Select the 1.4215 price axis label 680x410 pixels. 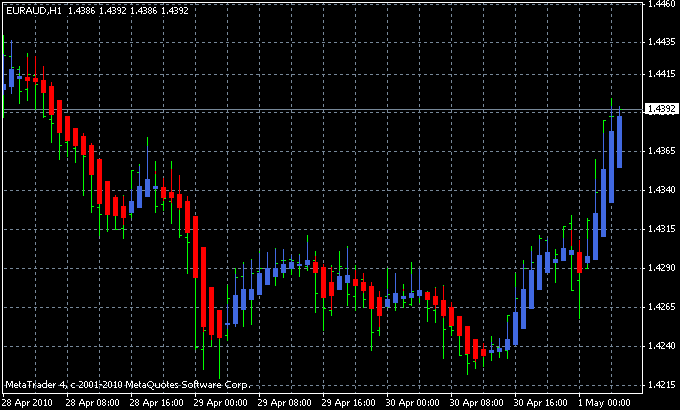(661, 385)
